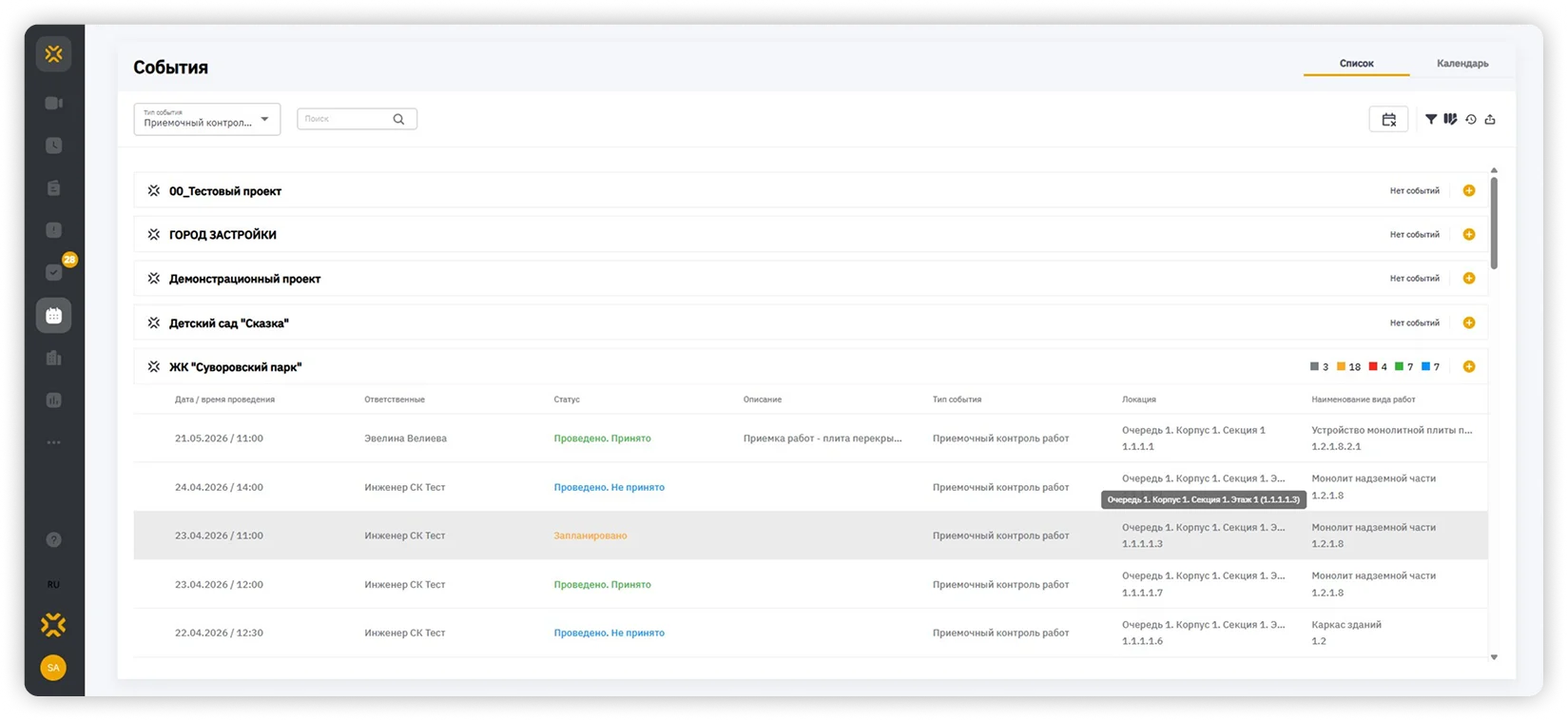Click the blue status count 7
The height and width of the screenshot is (721, 1568).
(1430, 367)
